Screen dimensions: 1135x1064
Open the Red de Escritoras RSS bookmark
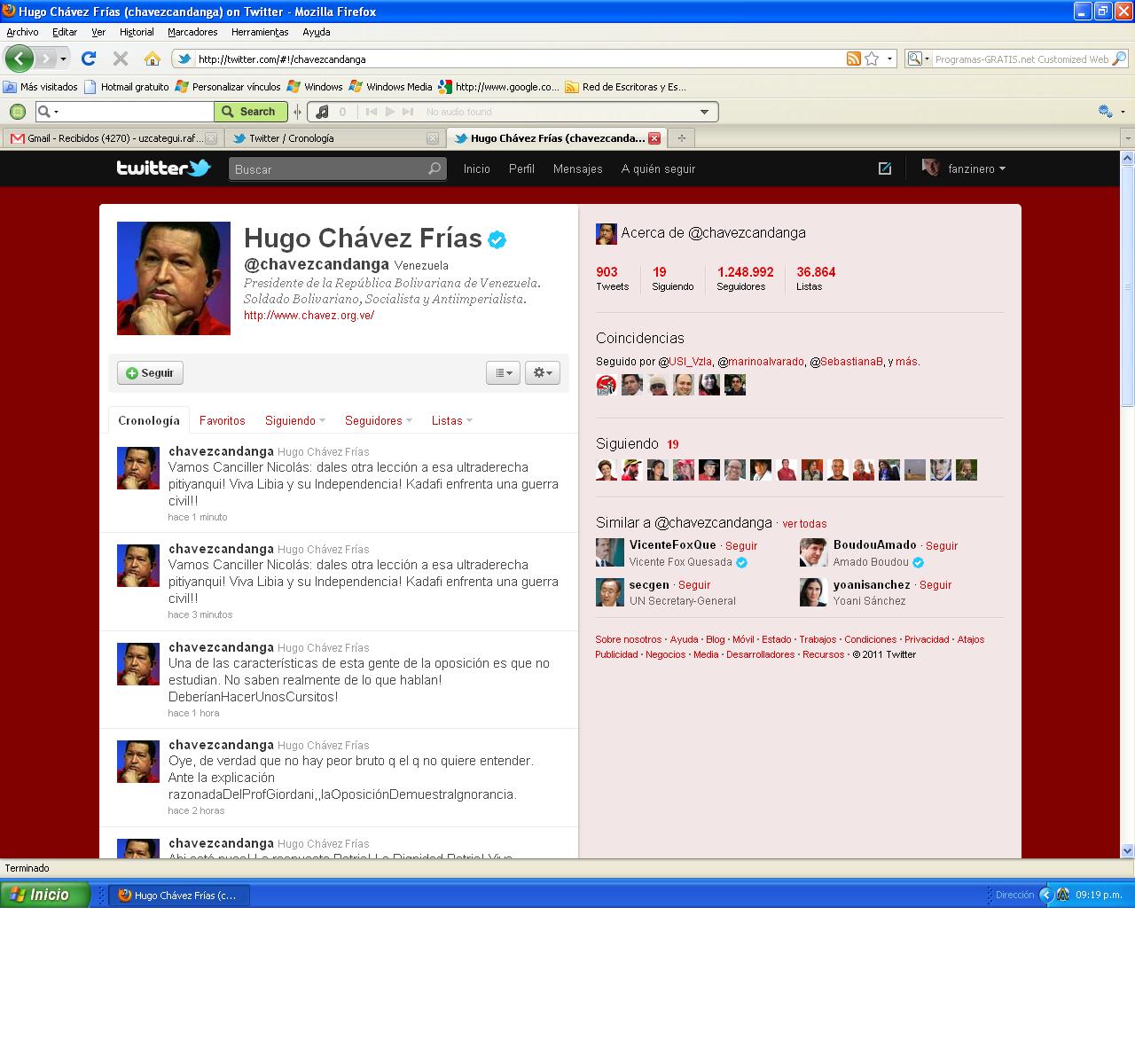pyautogui.click(x=626, y=87)
